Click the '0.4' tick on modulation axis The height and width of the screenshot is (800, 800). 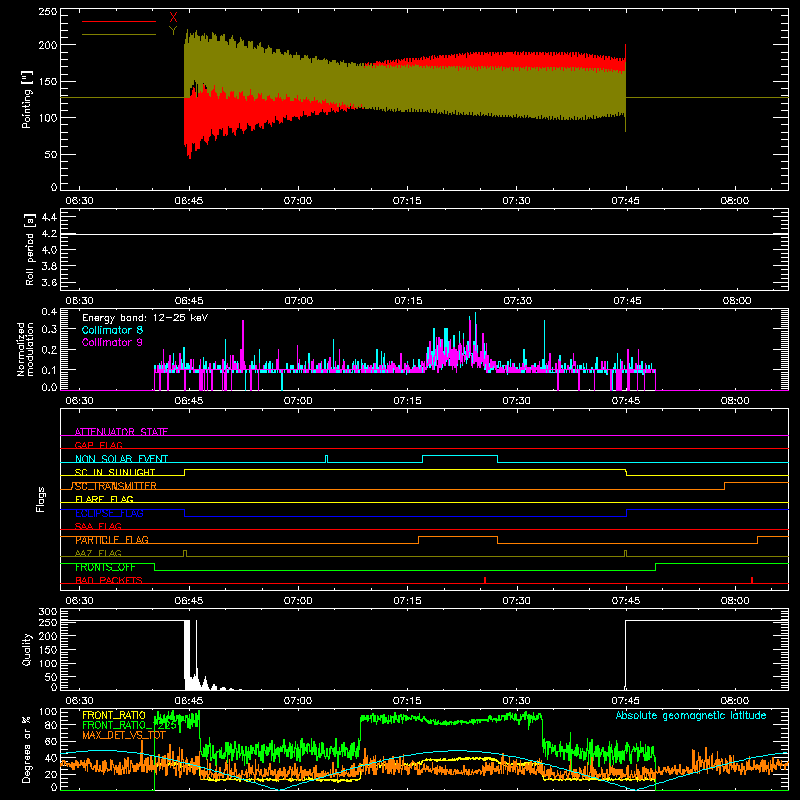click(48, 312)
